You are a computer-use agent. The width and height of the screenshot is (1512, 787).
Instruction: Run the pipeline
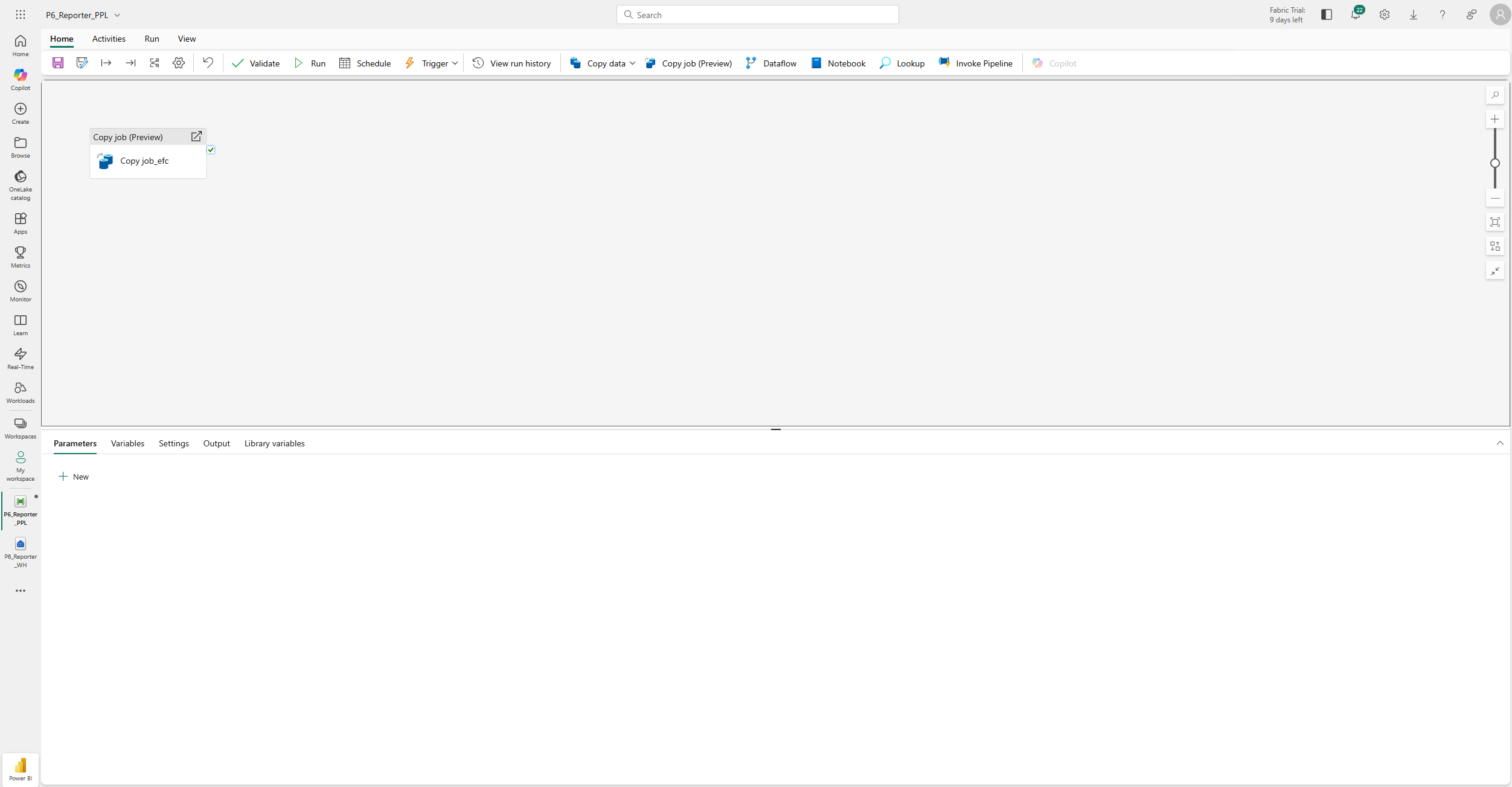pyautogui.click(x=310, y=63)
